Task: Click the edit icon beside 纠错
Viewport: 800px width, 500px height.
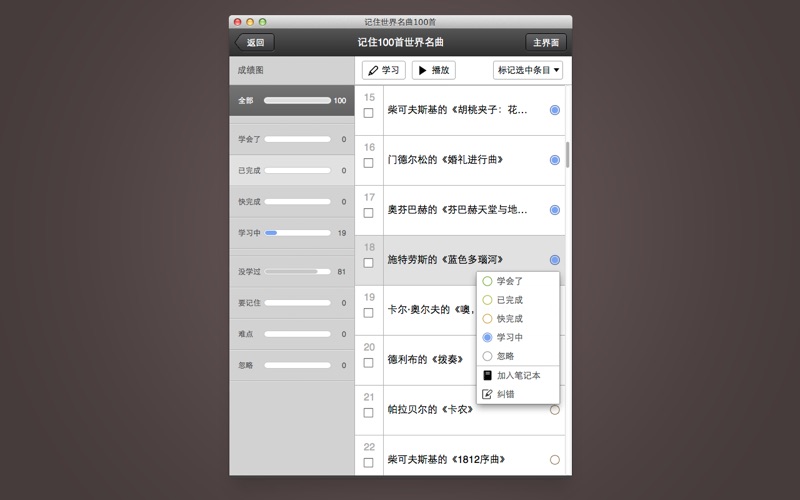Action: click(487, 394)
